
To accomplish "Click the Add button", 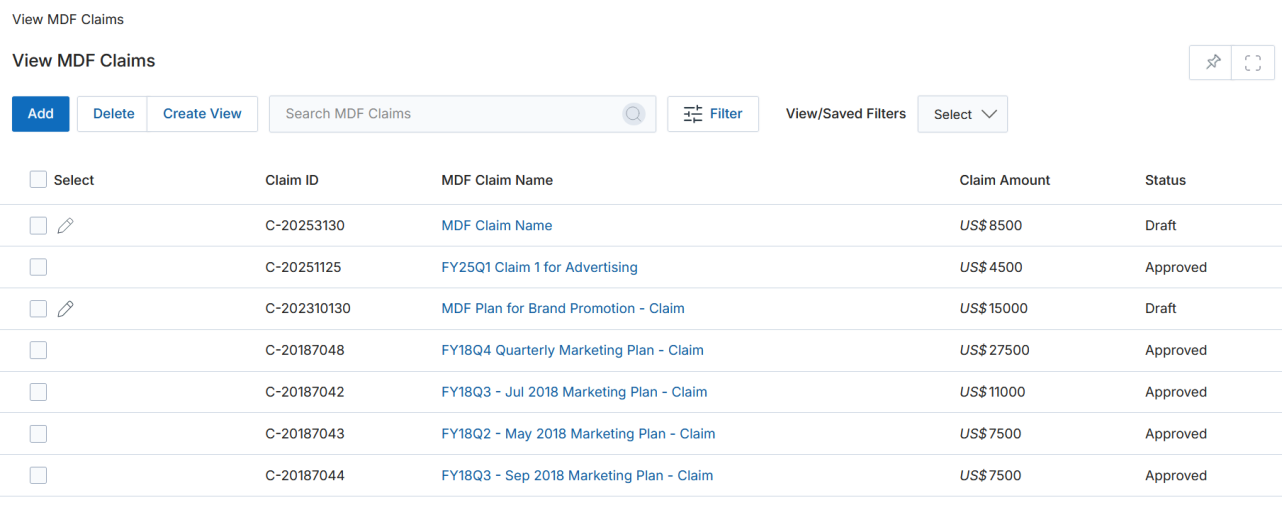I will click(41, 114).
